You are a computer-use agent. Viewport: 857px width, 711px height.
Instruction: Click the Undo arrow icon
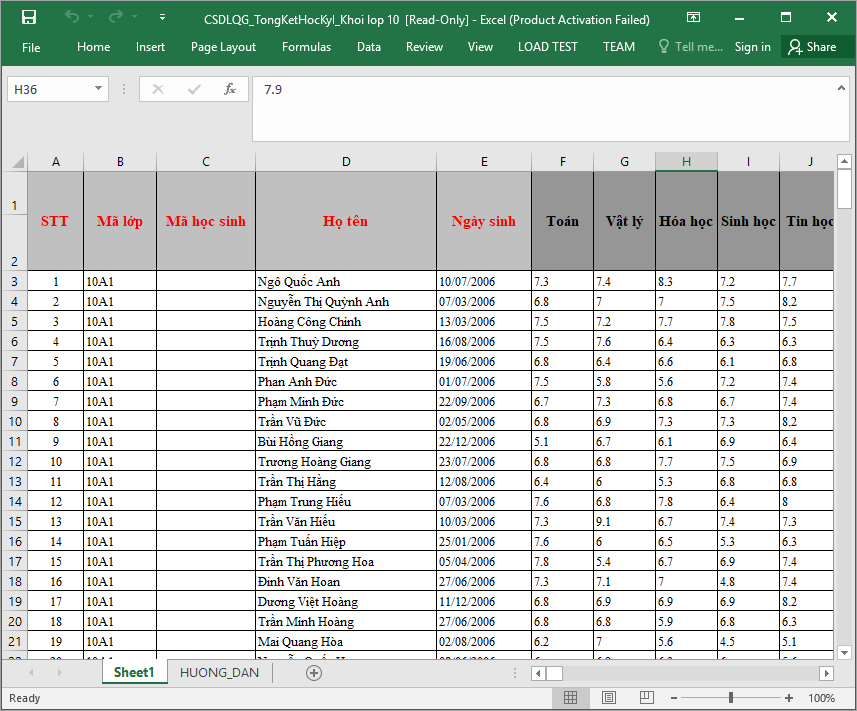pos(72,18)
